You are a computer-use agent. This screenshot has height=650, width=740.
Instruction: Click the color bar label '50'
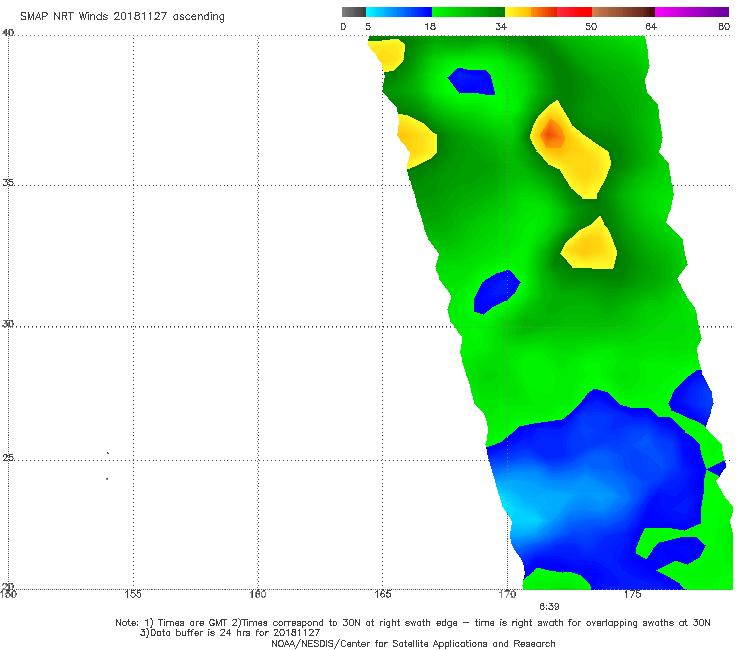(x=591, y=27)
